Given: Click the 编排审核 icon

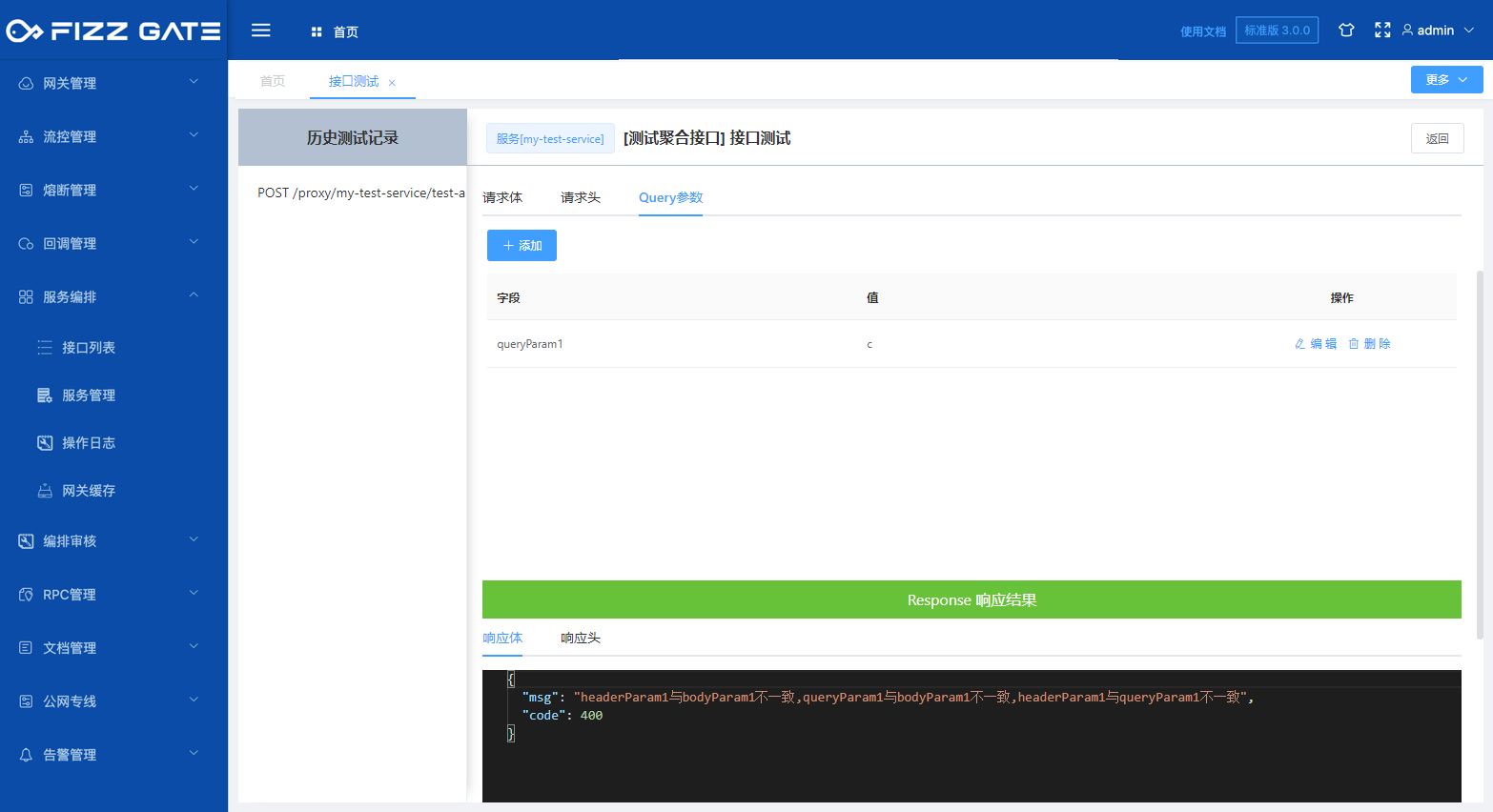Looking at the screenshot, I should 26,541.
